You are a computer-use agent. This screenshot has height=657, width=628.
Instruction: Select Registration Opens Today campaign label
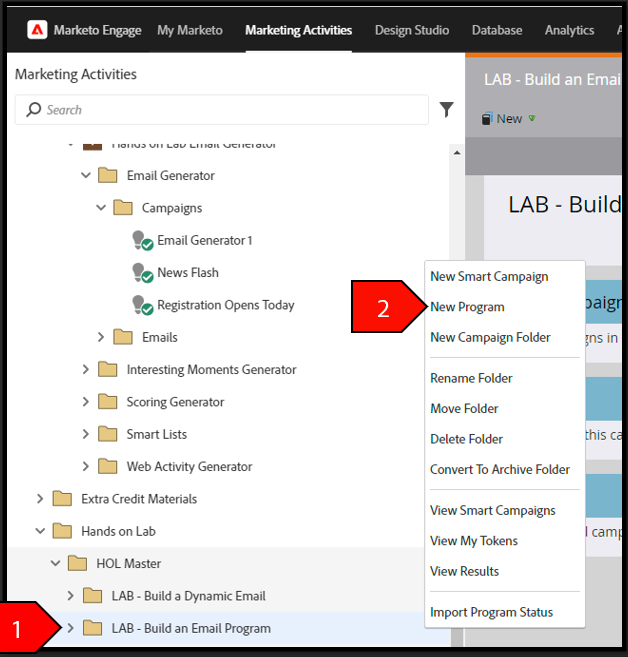click(x=226, y=305)
